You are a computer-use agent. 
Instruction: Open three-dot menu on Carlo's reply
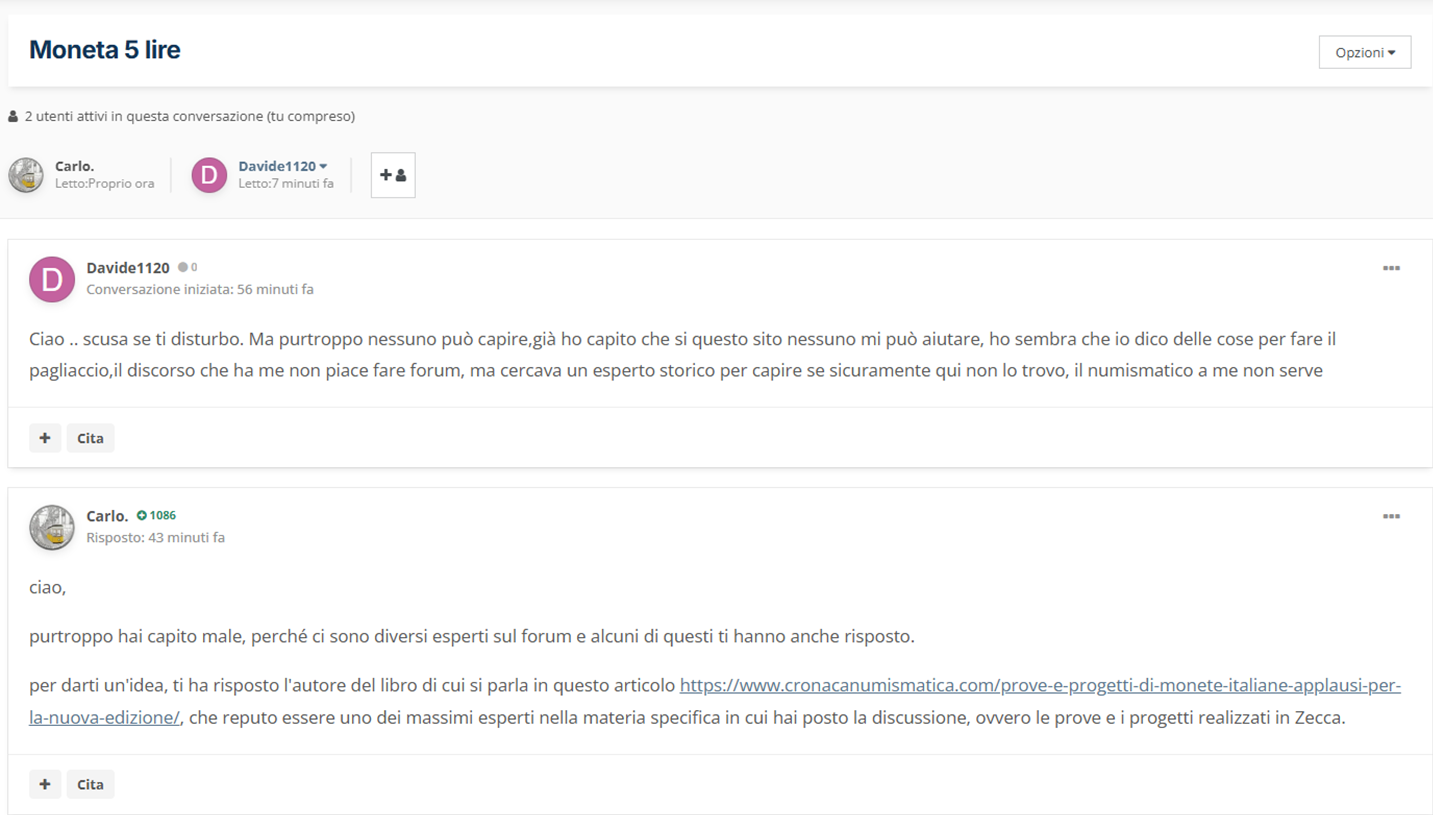[1390, 516]
